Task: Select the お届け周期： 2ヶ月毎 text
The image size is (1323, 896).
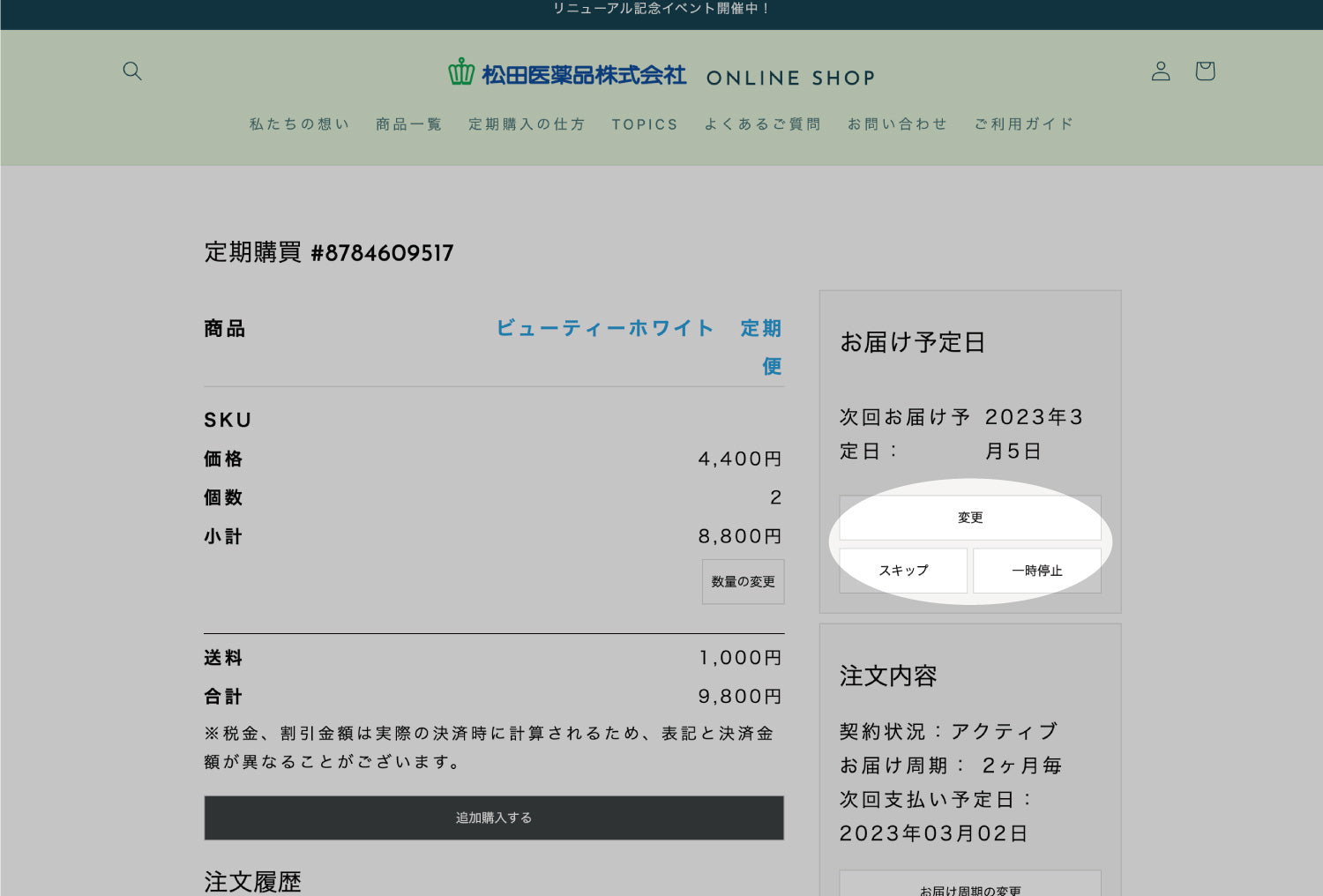Action: point(951,765)
